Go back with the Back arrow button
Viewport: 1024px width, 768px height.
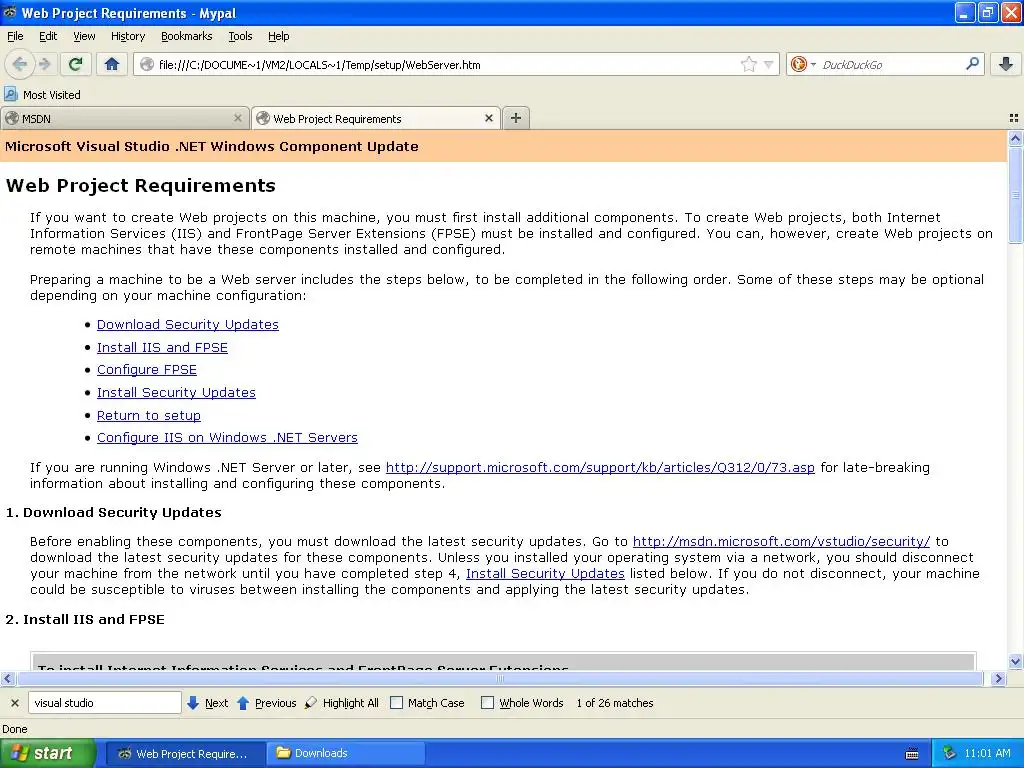tap(19, 64)
